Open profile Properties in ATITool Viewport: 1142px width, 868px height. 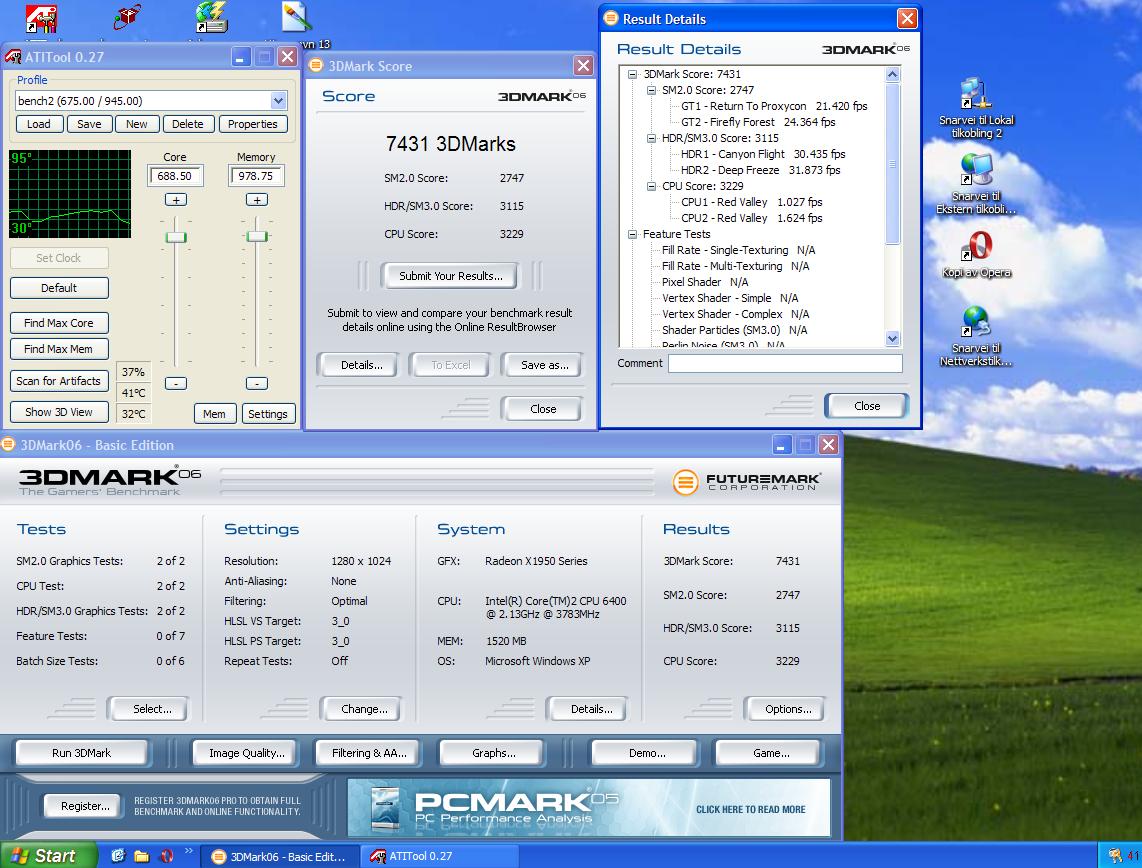[253, 124]
